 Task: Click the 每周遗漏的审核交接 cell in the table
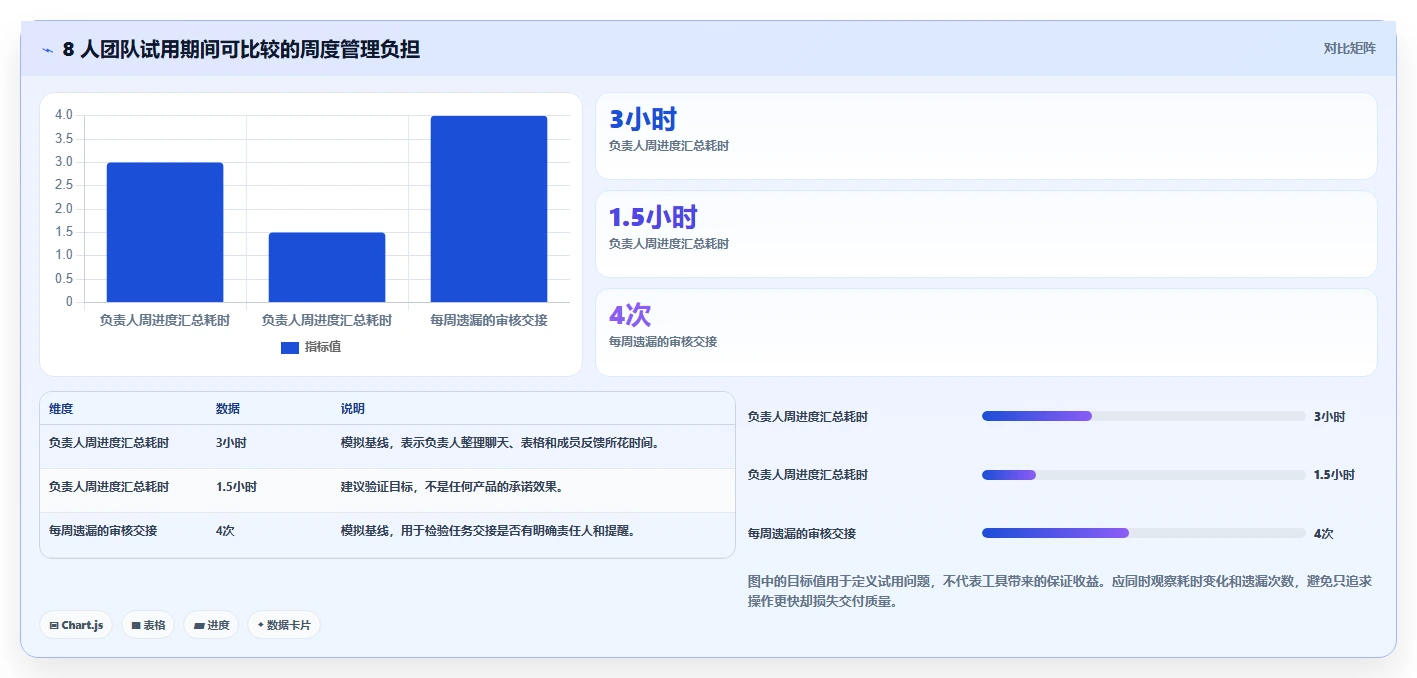[x=103, y=531]
